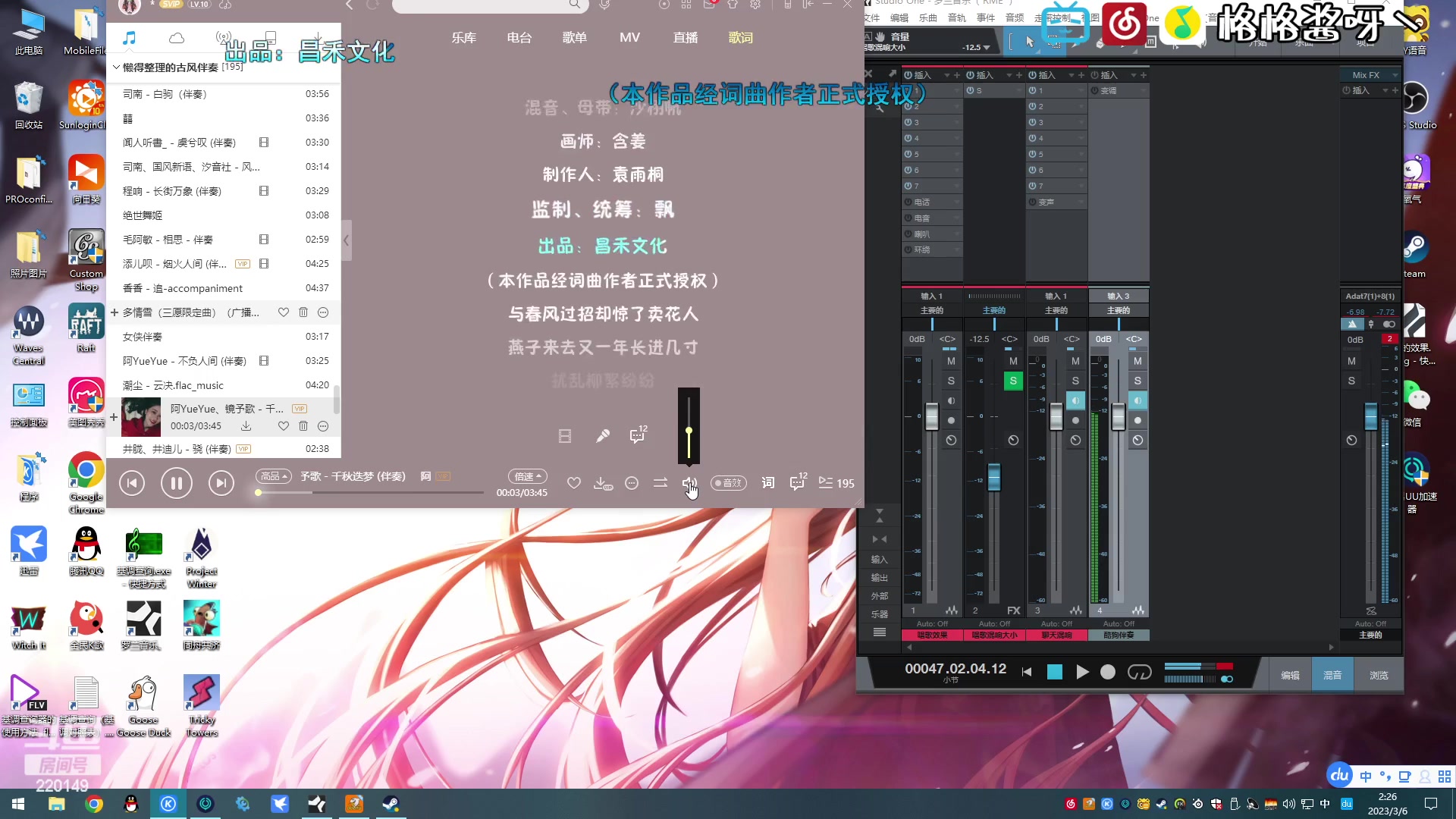1456x819 pixels.
Task: Collapse the playlist side panel arrow
Action: click(x=347, y=240)
